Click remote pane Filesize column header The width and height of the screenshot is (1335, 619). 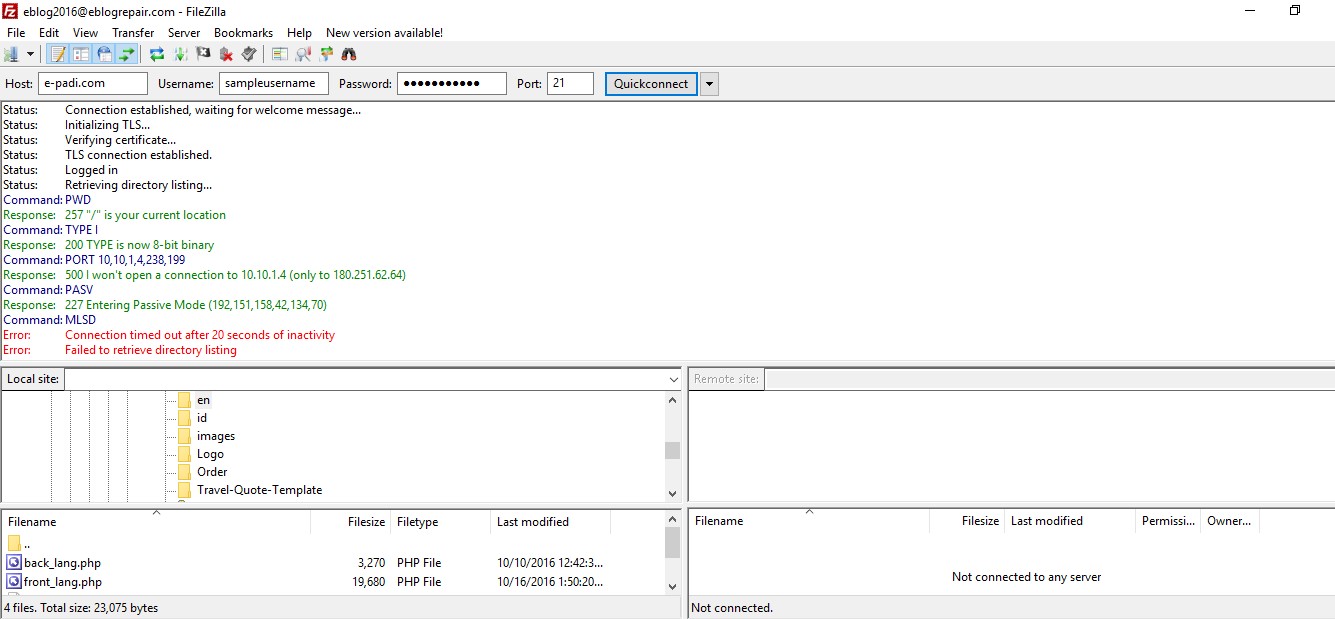(x=967, y=521)
